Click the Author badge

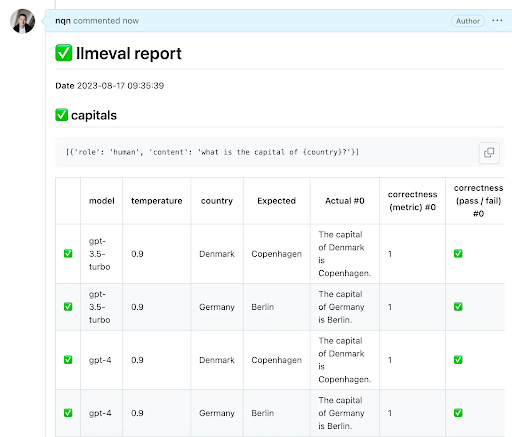[x=468, y=21]
